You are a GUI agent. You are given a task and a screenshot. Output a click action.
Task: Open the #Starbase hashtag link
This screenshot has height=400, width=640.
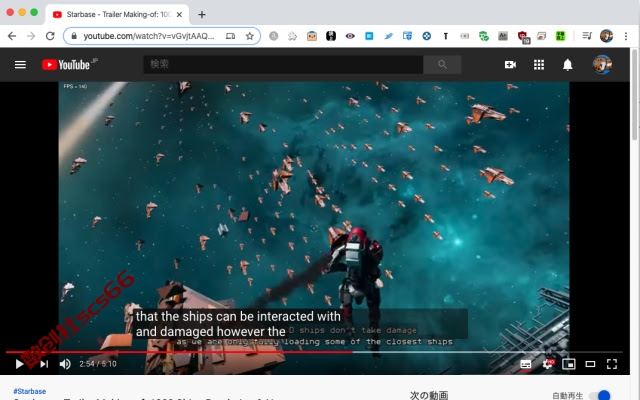[29, 391]
